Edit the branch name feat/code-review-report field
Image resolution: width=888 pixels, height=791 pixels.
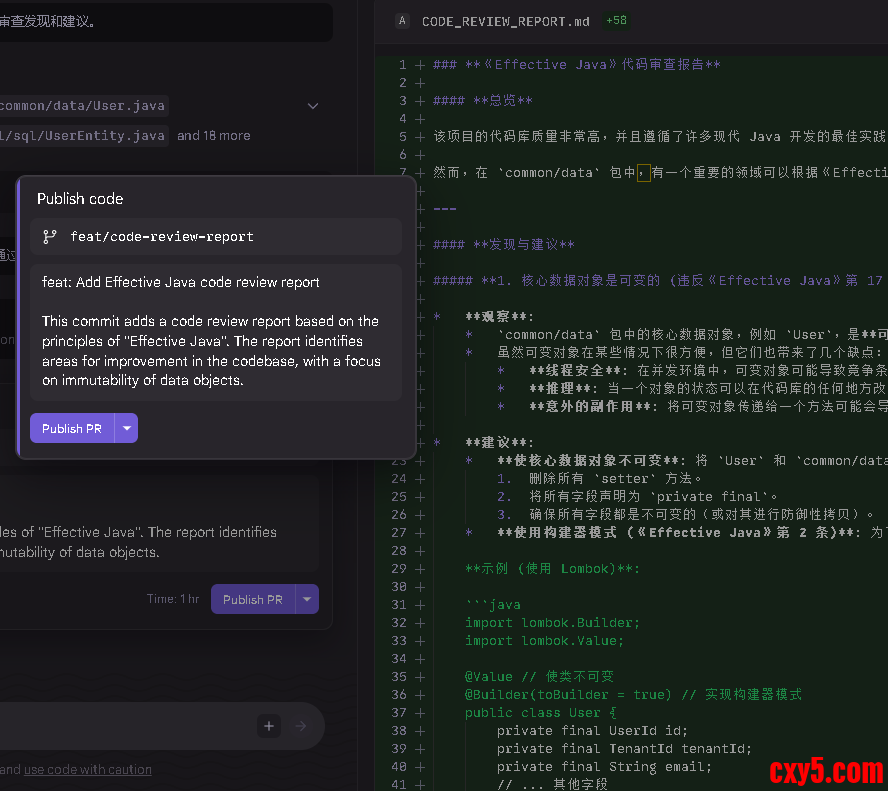coord(216,237)
